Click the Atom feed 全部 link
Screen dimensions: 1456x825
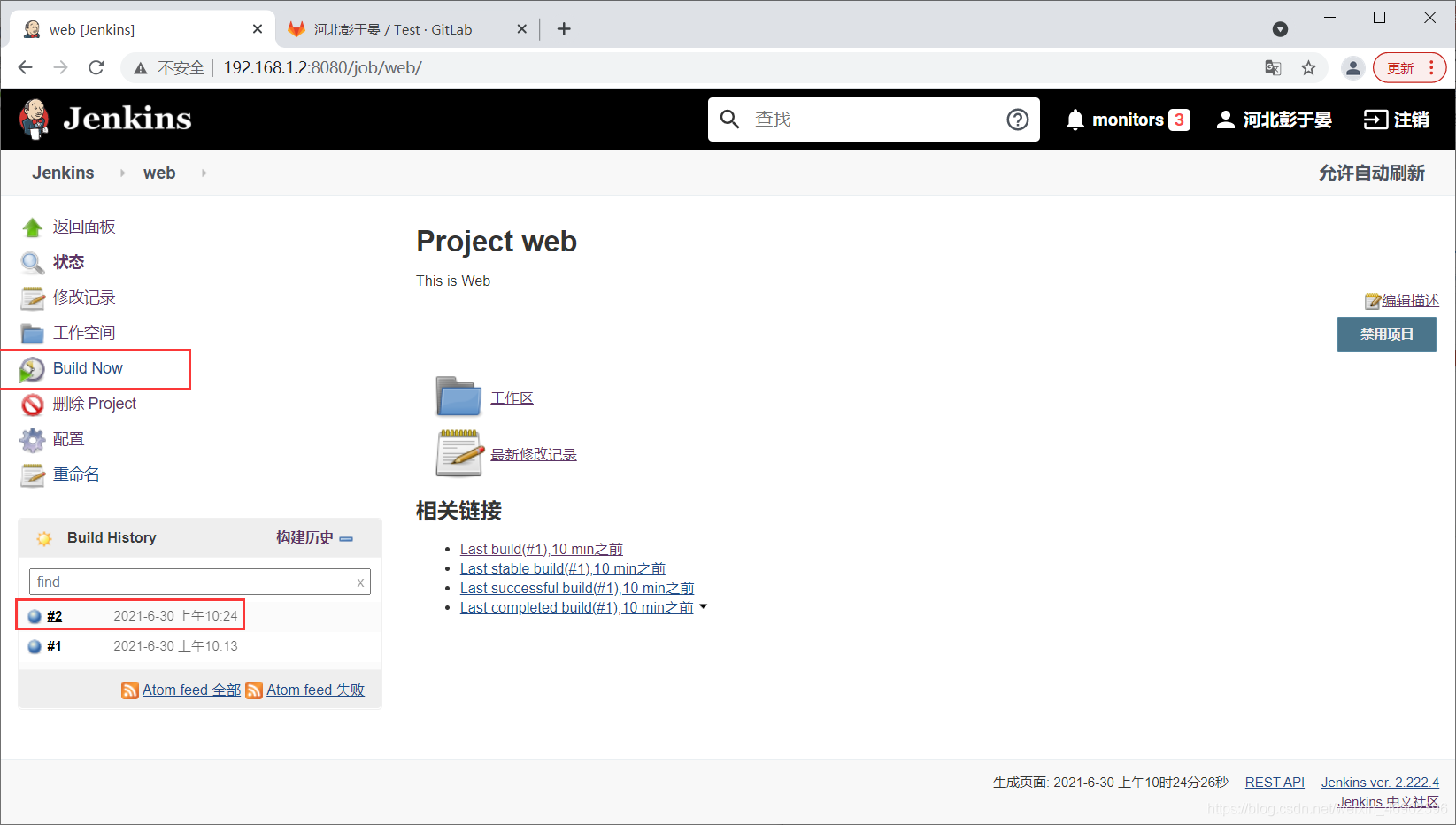pyautogui.click(x=191, y=690)
